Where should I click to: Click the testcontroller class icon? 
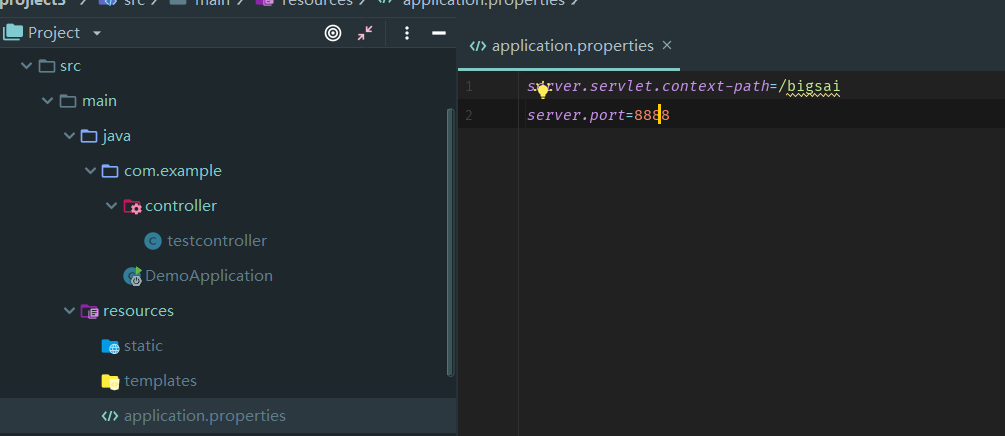pos(153,241)
